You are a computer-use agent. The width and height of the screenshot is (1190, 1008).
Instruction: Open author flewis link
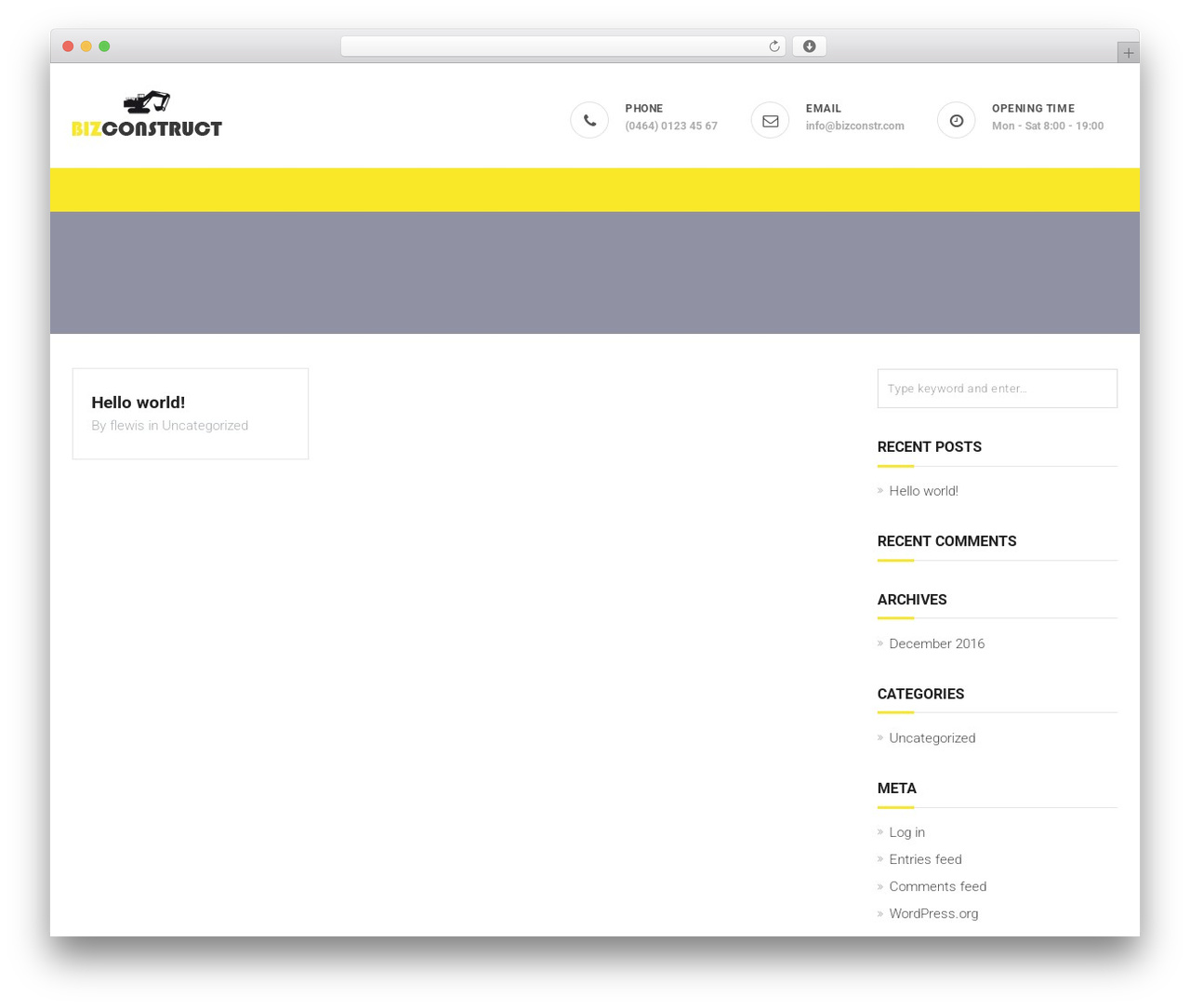tap(127, 426)
